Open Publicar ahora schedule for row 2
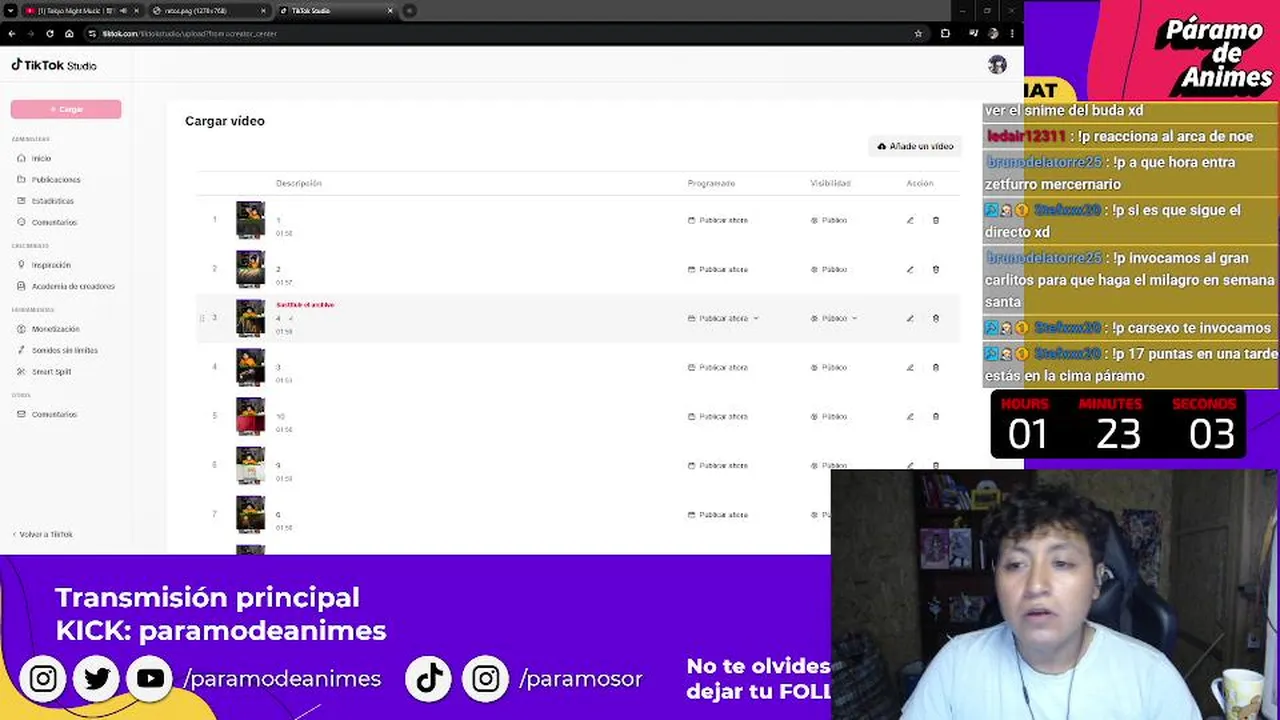 (x=718, y=269)
